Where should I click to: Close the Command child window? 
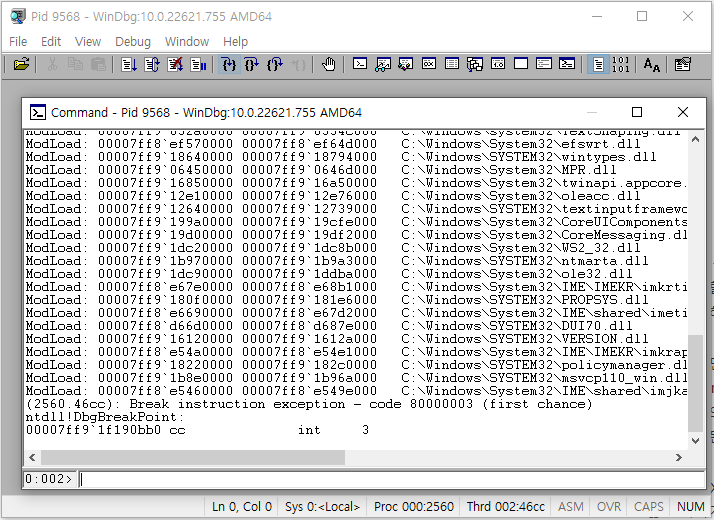click(683, 112)
